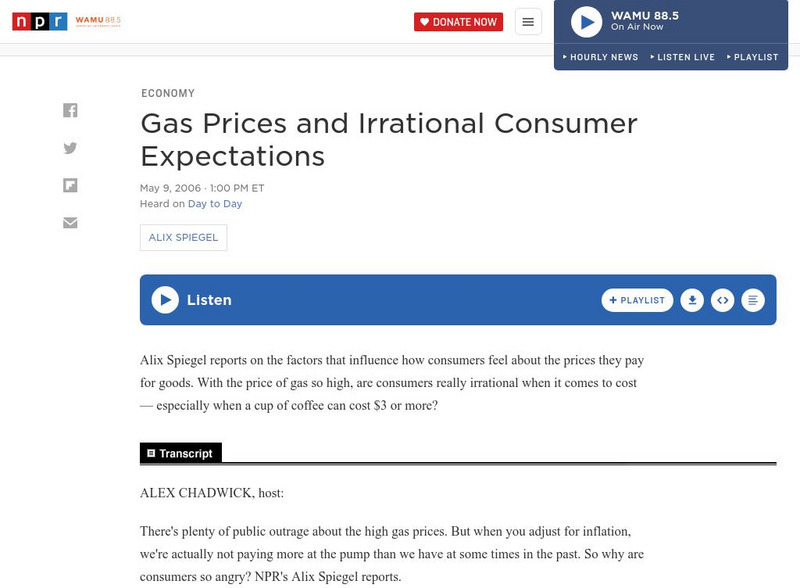
Task: Expand the Listen Live option
Action: click(x=683, y=57)
